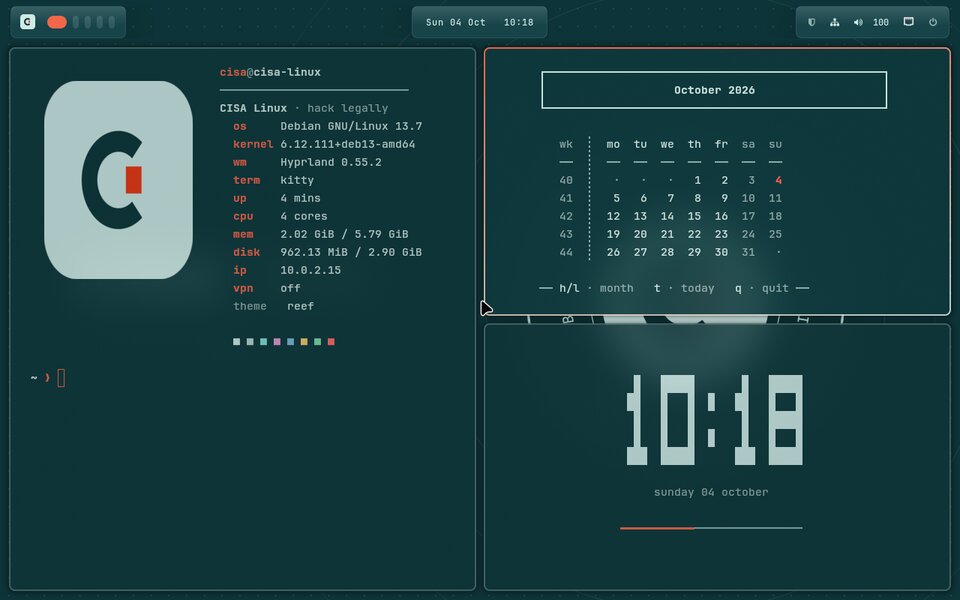The height and width of the screenshot is (600, 960).
Task: Click the "th" weekday column header
Action: 694,144
